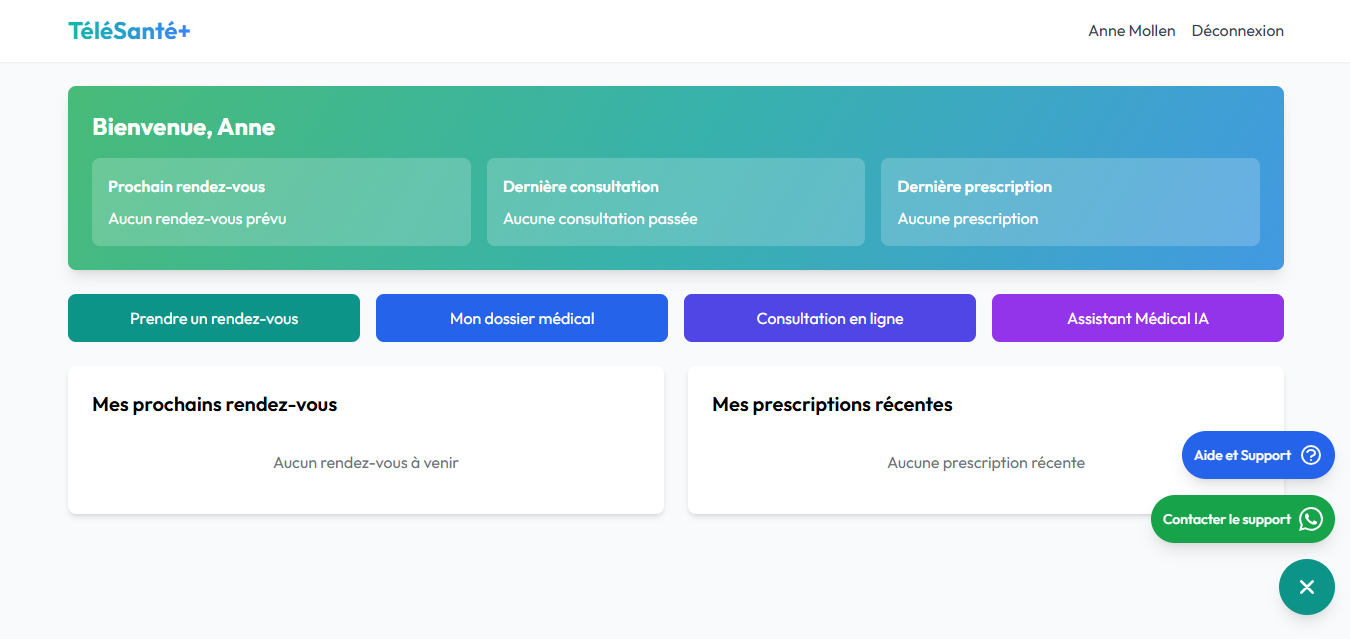This screenshot has width=1350, height=639.
Task: Select the Dernière consultation summary card
Action: (675, 202)
